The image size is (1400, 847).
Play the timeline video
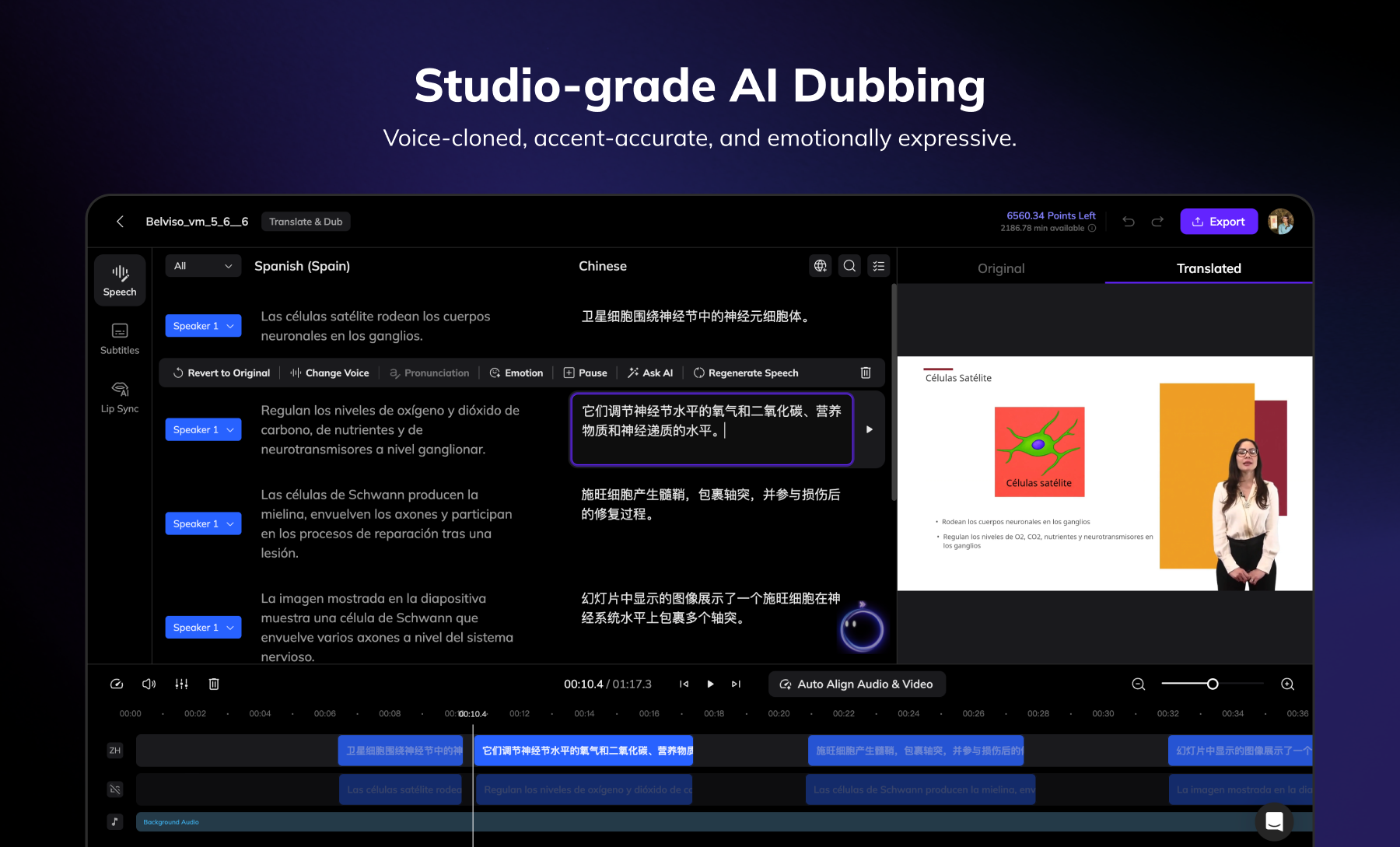coord(710,684)
